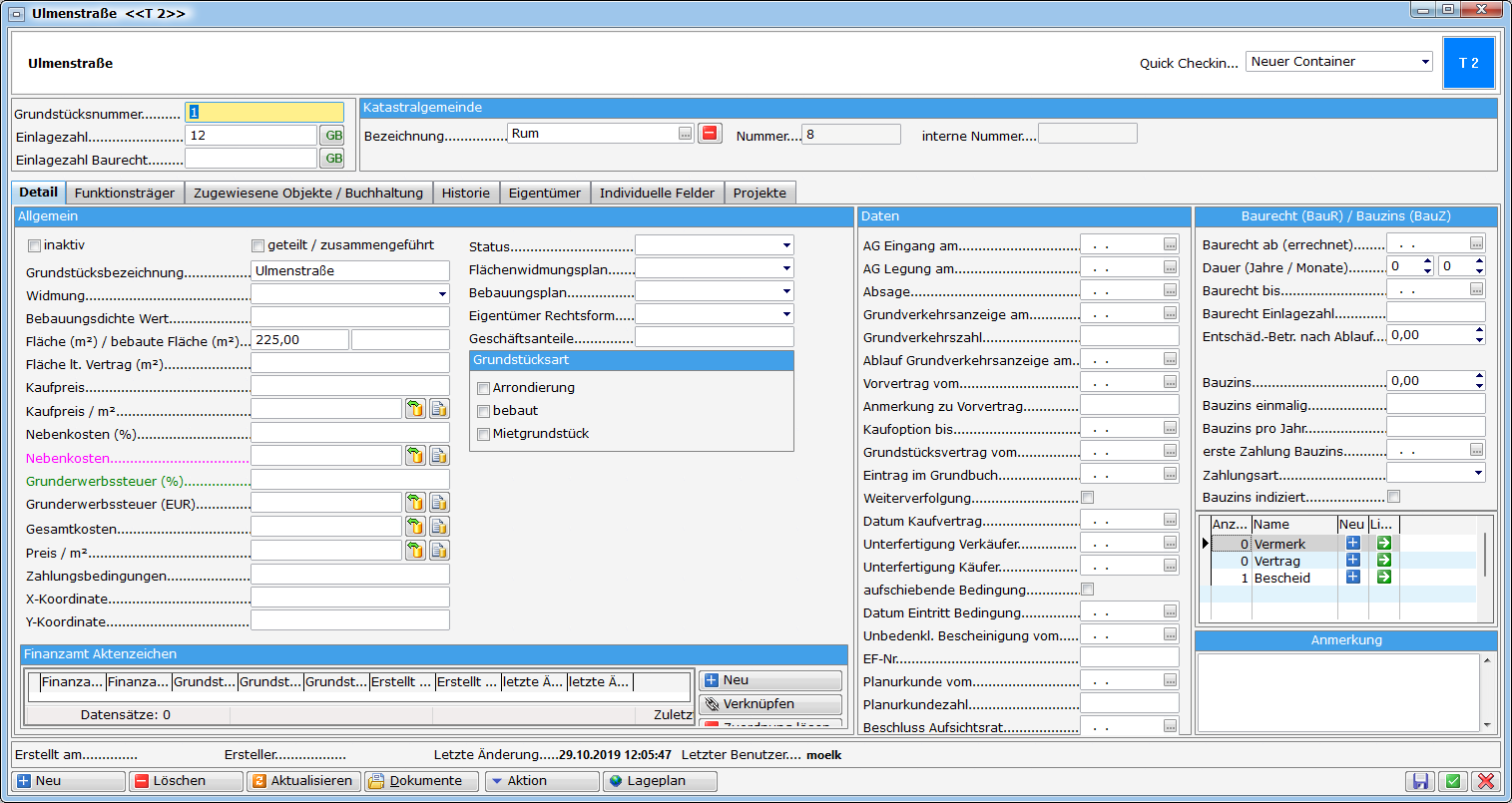
Task: Open Bescheid list via green arrow
Action: tap(1383, 578)
